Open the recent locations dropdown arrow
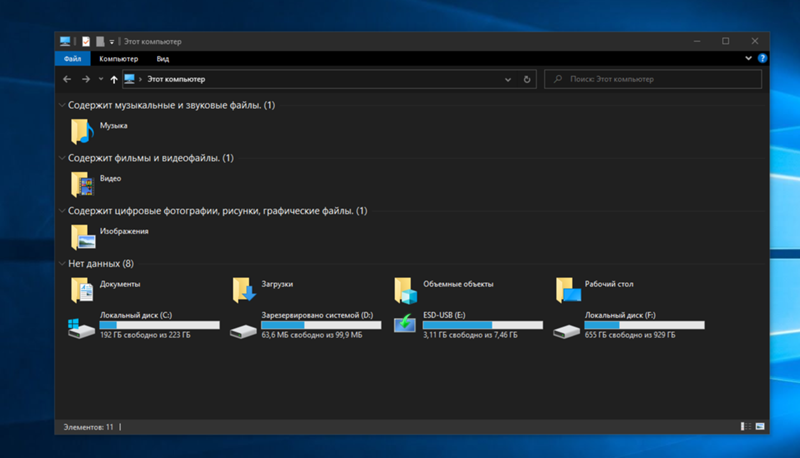 coord(101,79)
